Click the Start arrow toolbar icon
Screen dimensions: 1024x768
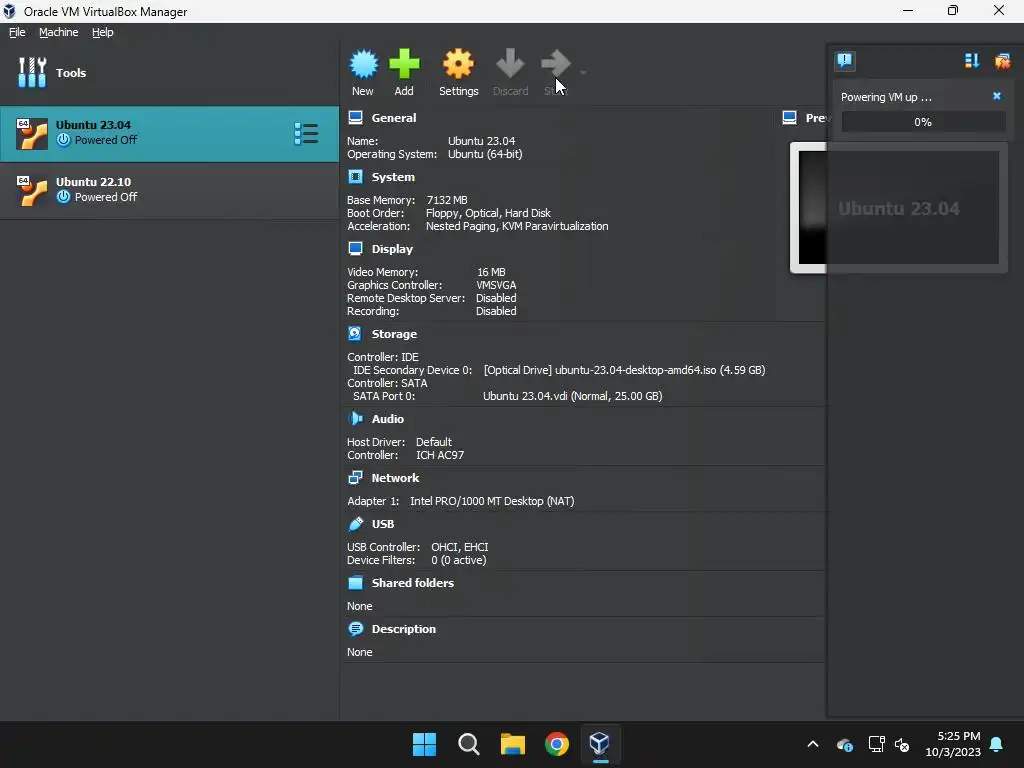(556, 64)
